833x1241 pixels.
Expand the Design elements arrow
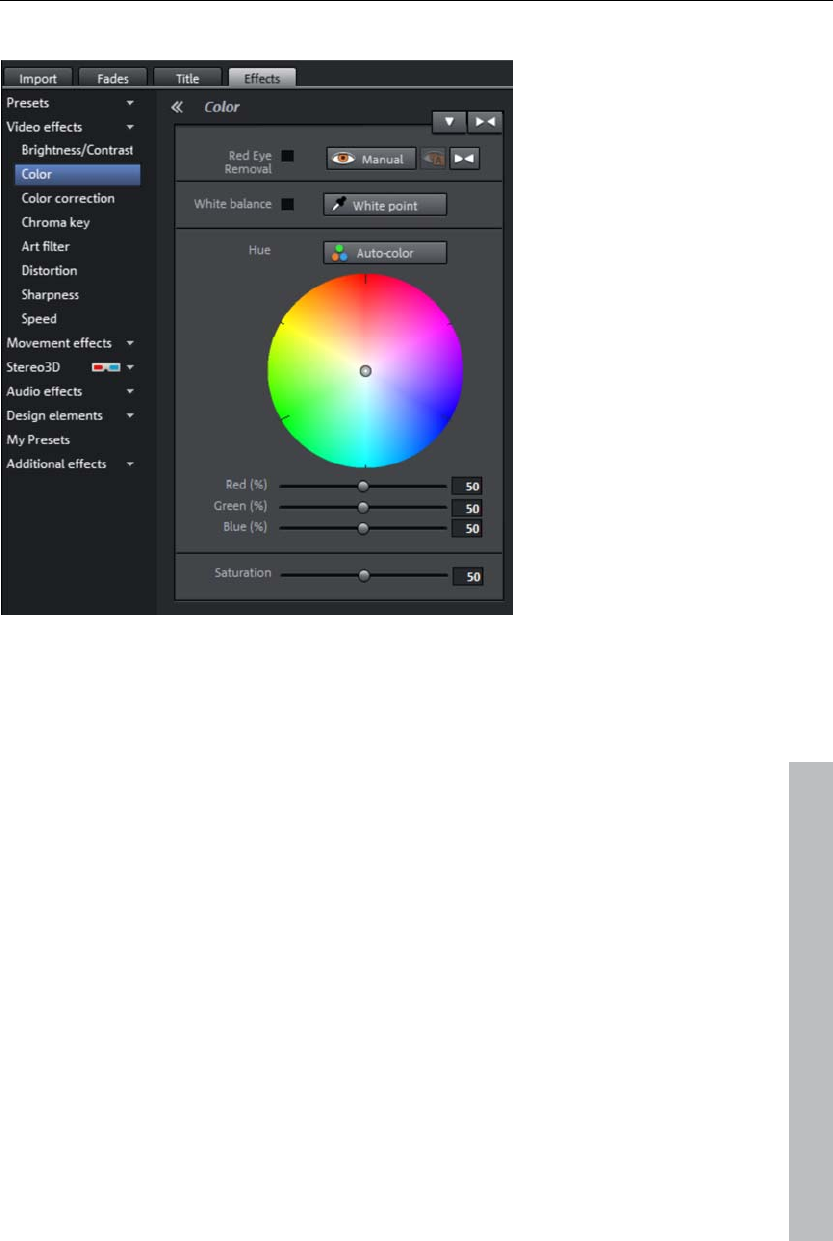[130, 415]
